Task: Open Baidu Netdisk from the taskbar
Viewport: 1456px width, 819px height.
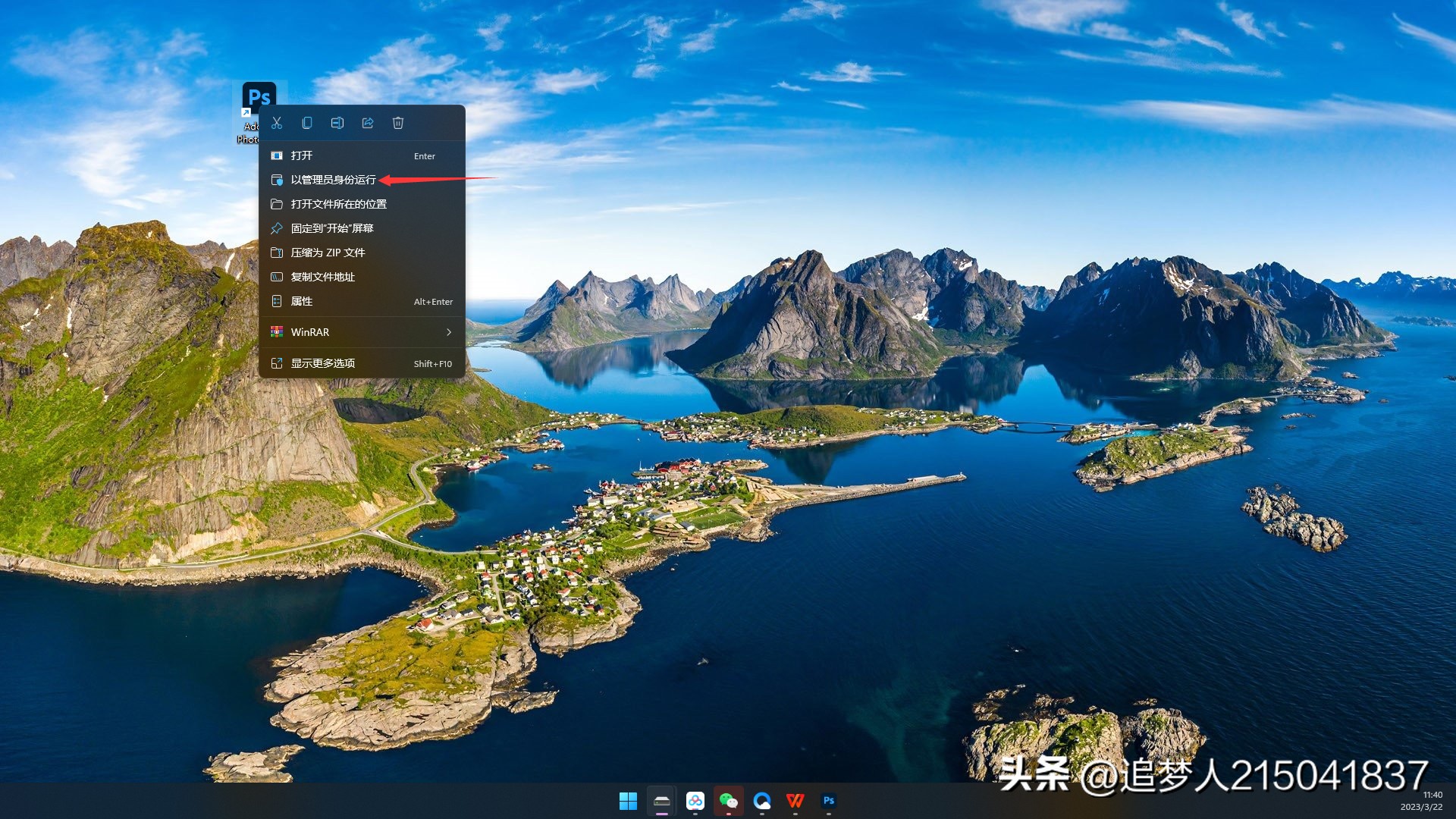Action: (695, 800)
